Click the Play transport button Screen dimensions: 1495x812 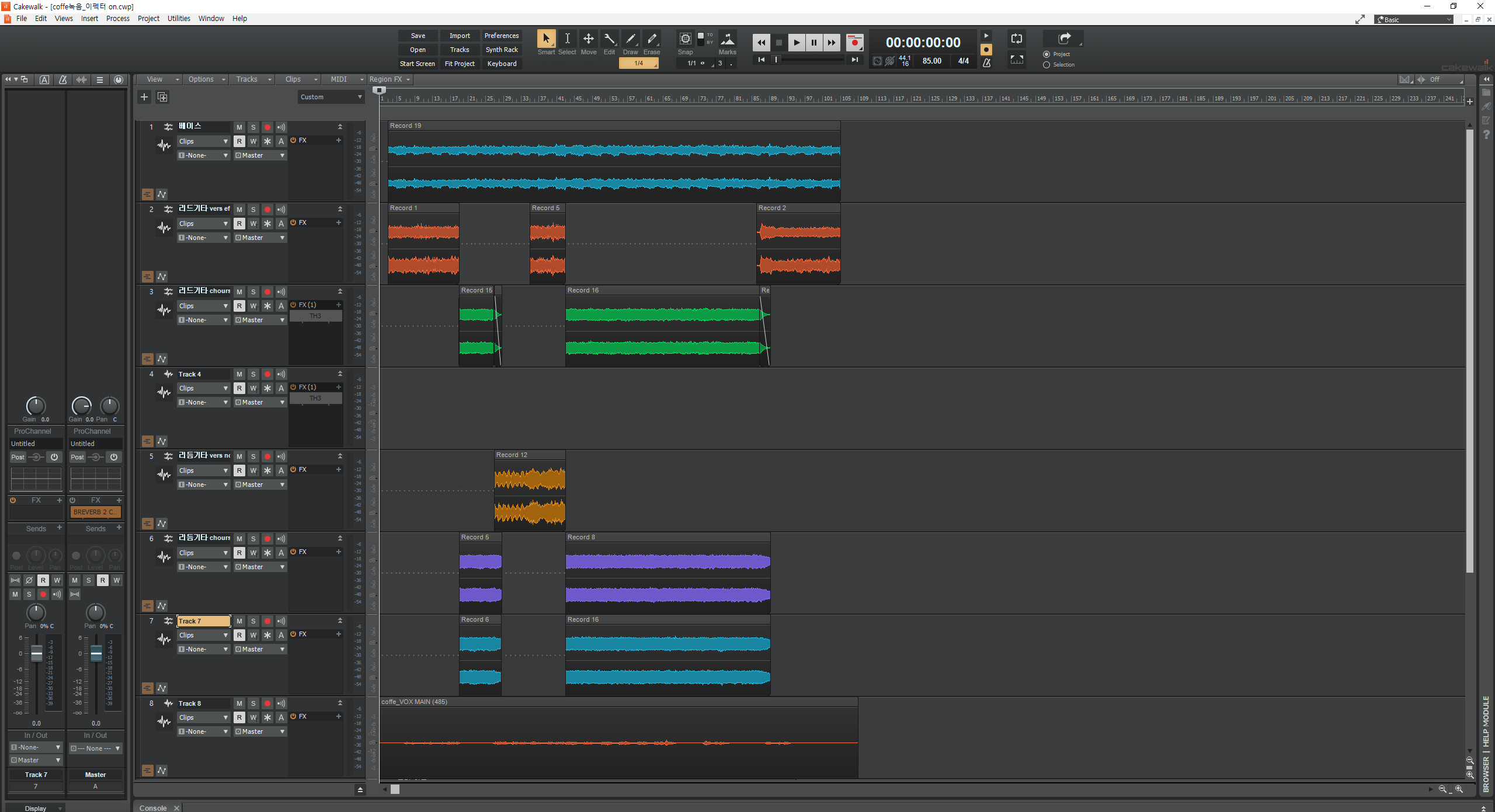coord(796,43)
